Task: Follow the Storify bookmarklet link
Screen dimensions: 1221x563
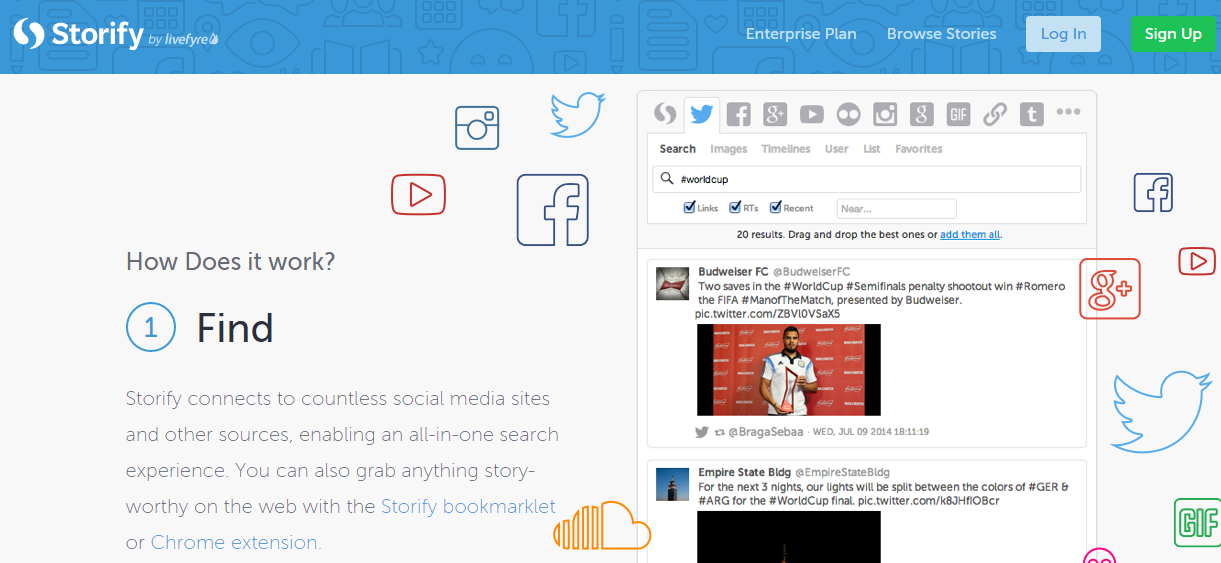Action: (x=468, y=506)
